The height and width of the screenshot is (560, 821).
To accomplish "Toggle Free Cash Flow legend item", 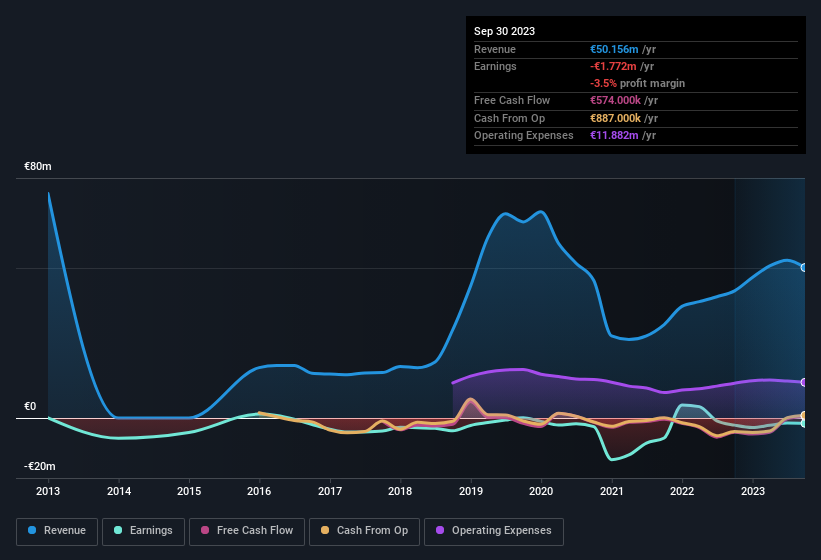I will [245, 531].
